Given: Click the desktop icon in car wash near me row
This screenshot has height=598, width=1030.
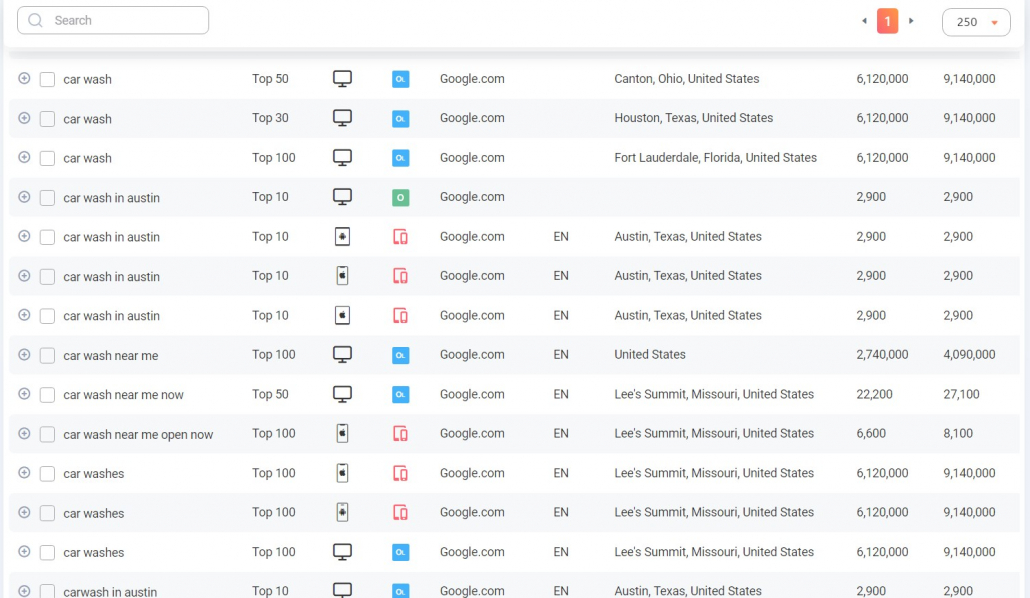Looking at the screenshot, I should 342,355.
